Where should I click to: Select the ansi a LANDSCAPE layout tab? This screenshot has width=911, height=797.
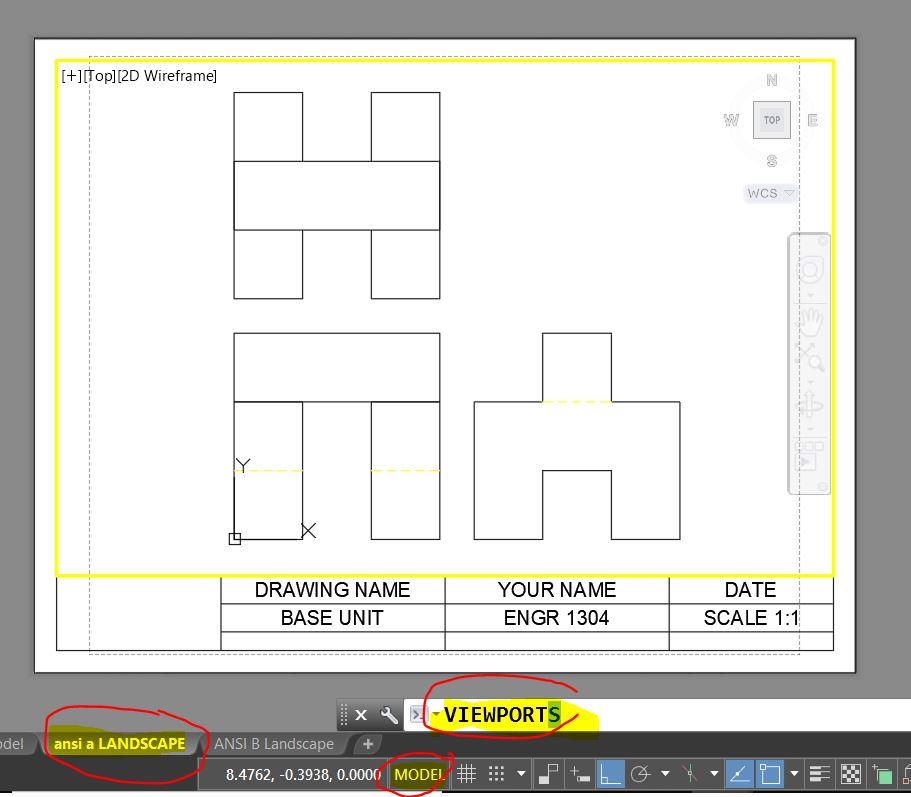click(120, 743)
